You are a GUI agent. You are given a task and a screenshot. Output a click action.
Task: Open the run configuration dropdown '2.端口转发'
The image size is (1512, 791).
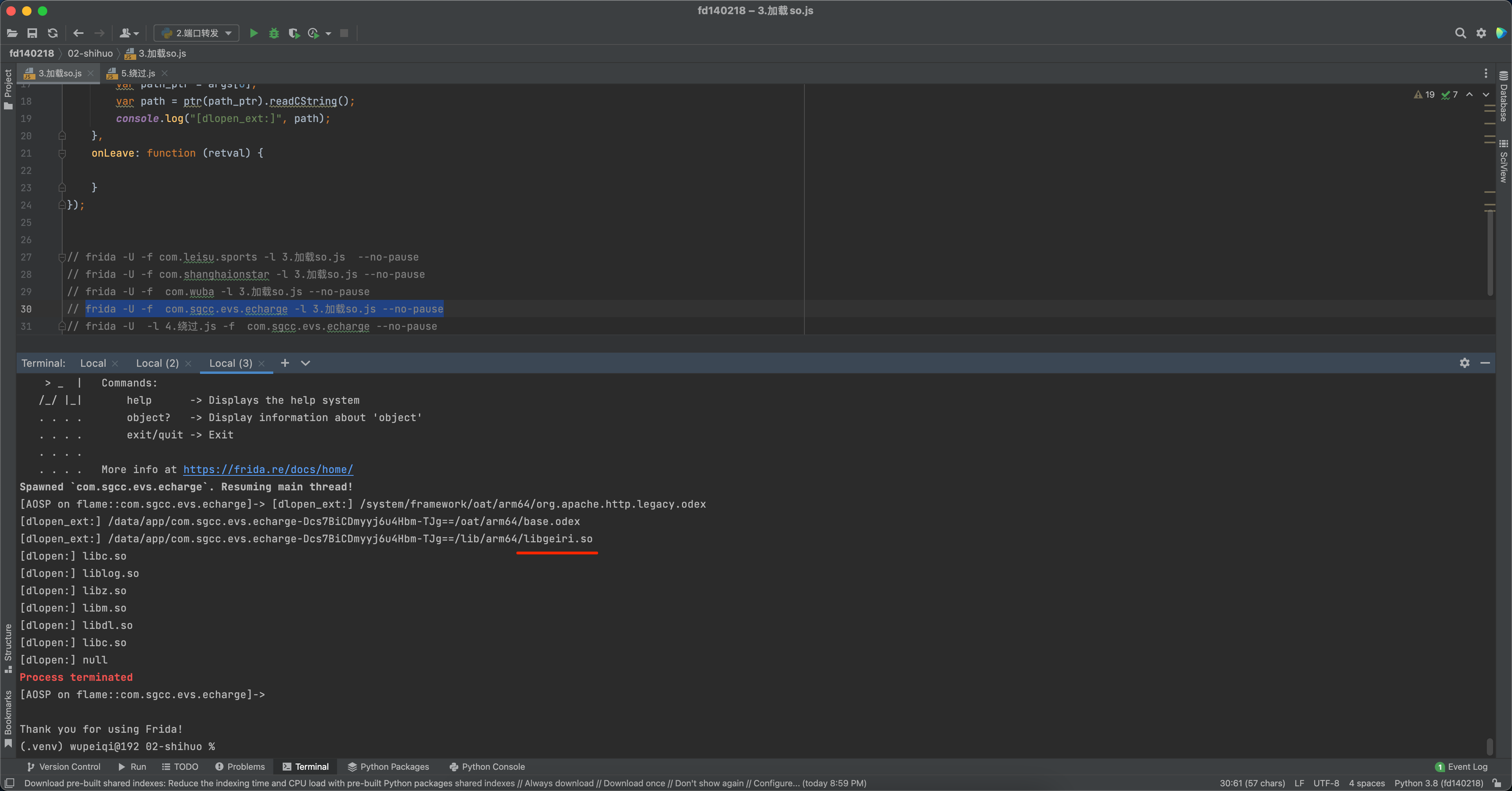pos(196,33)
